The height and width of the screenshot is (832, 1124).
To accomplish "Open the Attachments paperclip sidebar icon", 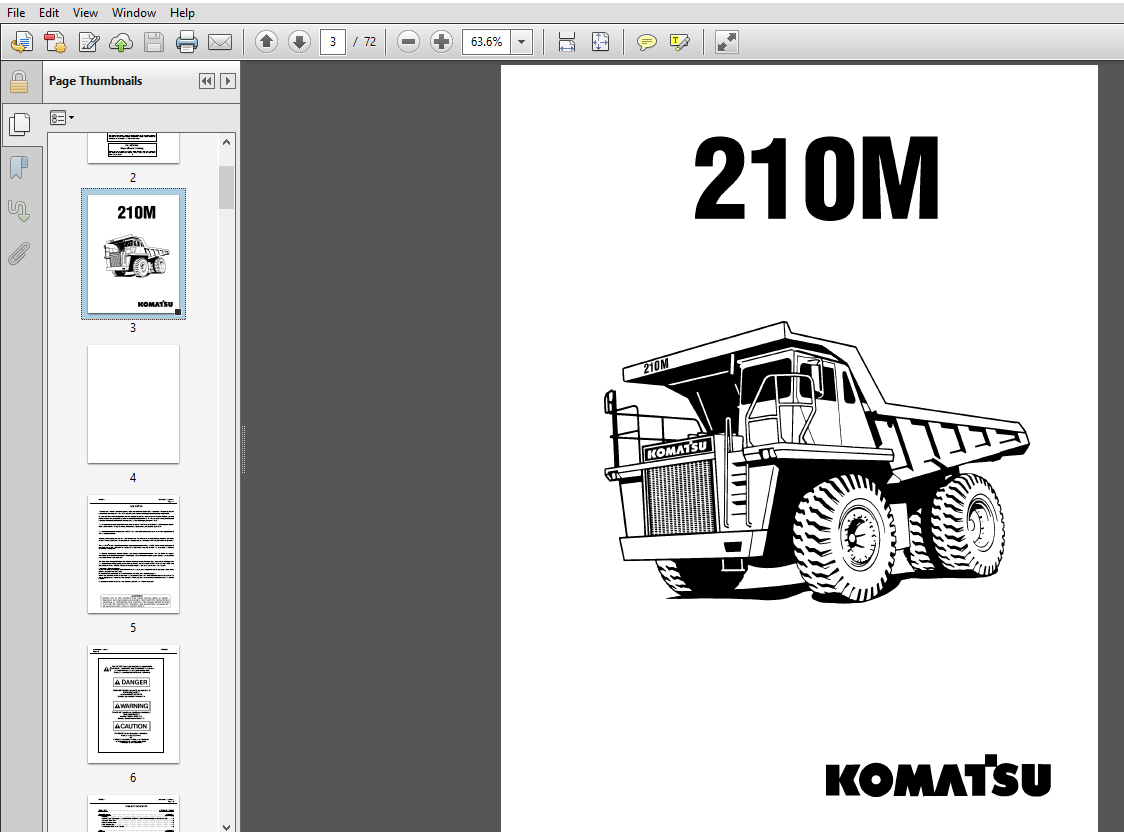I will [x=19, y=254].
